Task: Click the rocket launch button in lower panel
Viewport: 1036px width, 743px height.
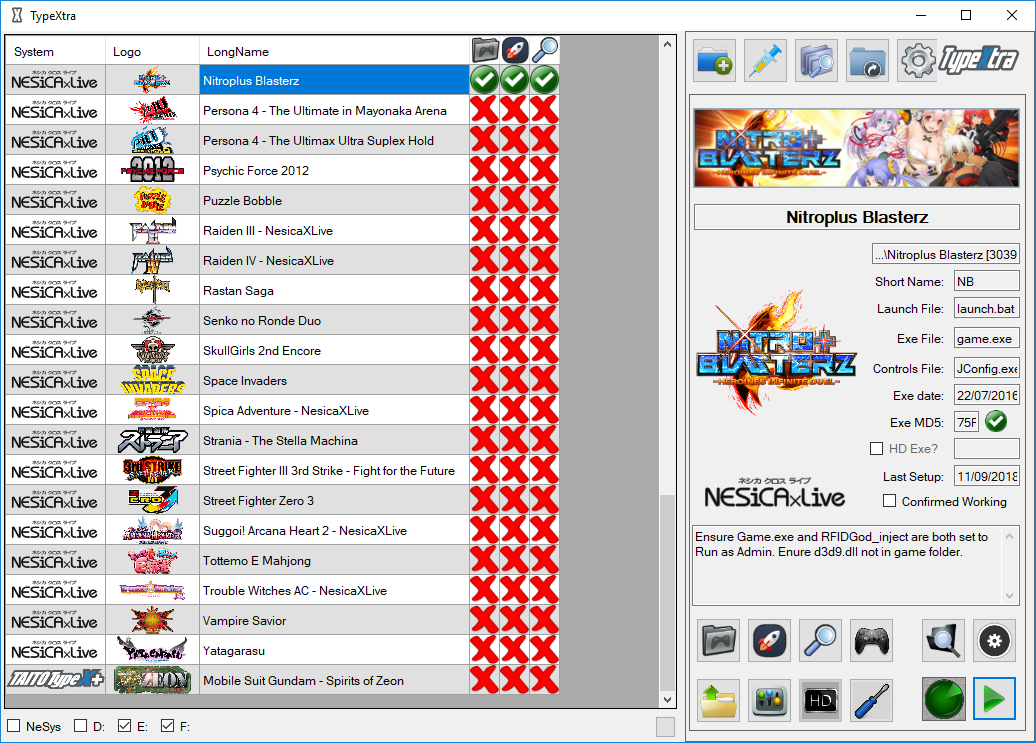Action: 770,640
